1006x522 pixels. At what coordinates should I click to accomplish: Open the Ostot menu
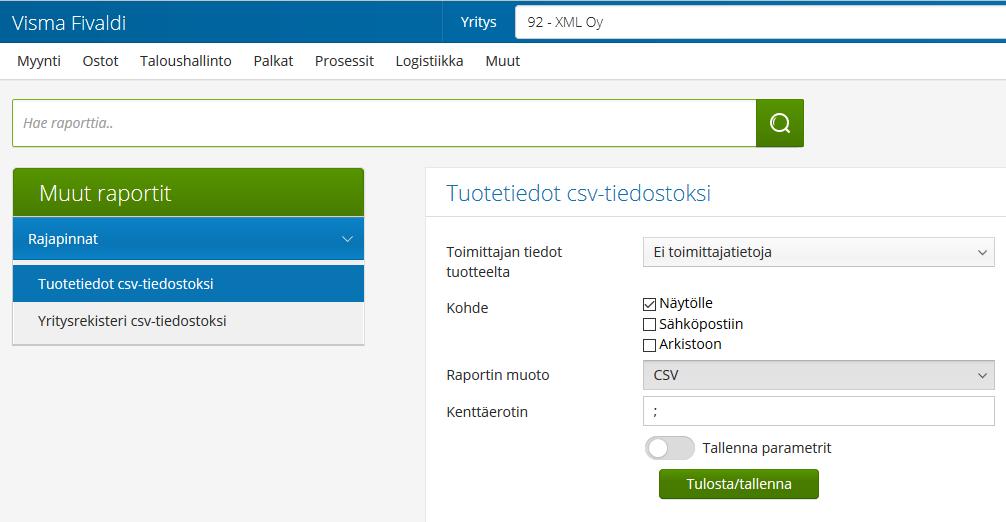click(101, 61)
